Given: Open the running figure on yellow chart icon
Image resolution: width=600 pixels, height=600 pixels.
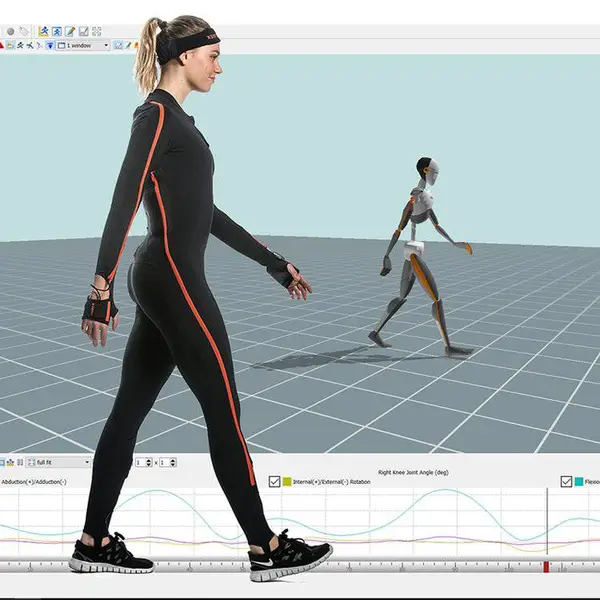Looking at the screenshot, I should pyautogui.click(x=43, y=31).
